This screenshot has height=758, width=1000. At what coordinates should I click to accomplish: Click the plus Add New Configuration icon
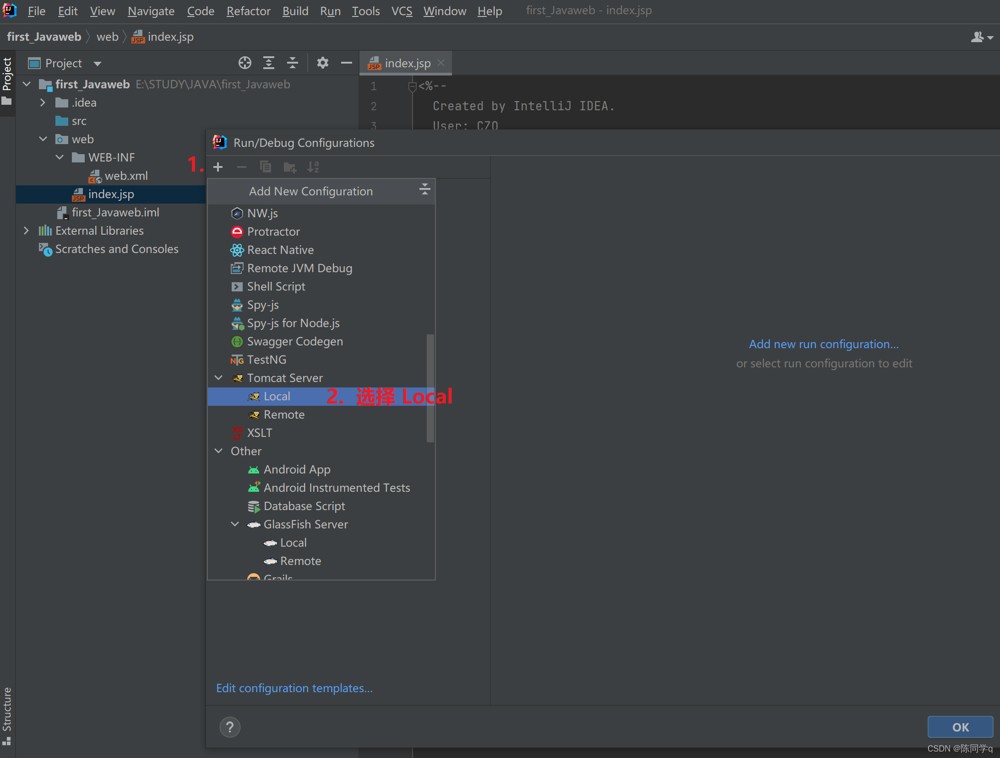(218, 167)
